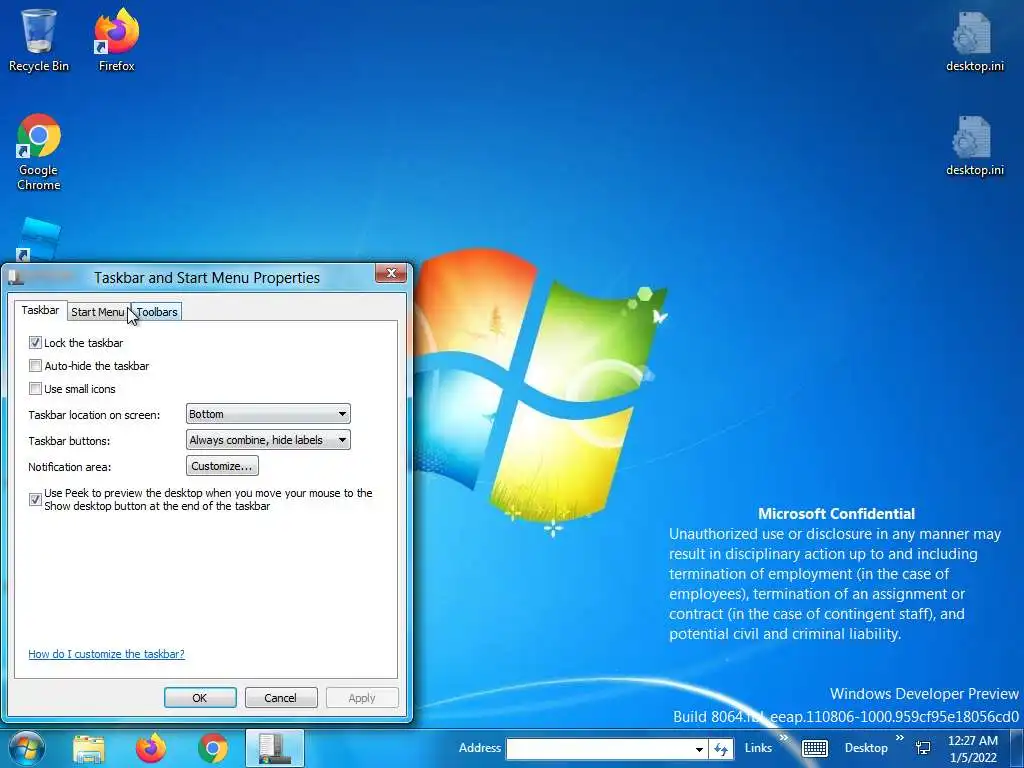
Task: Click the Desktop toolbar label
Action: pos(866,748)
